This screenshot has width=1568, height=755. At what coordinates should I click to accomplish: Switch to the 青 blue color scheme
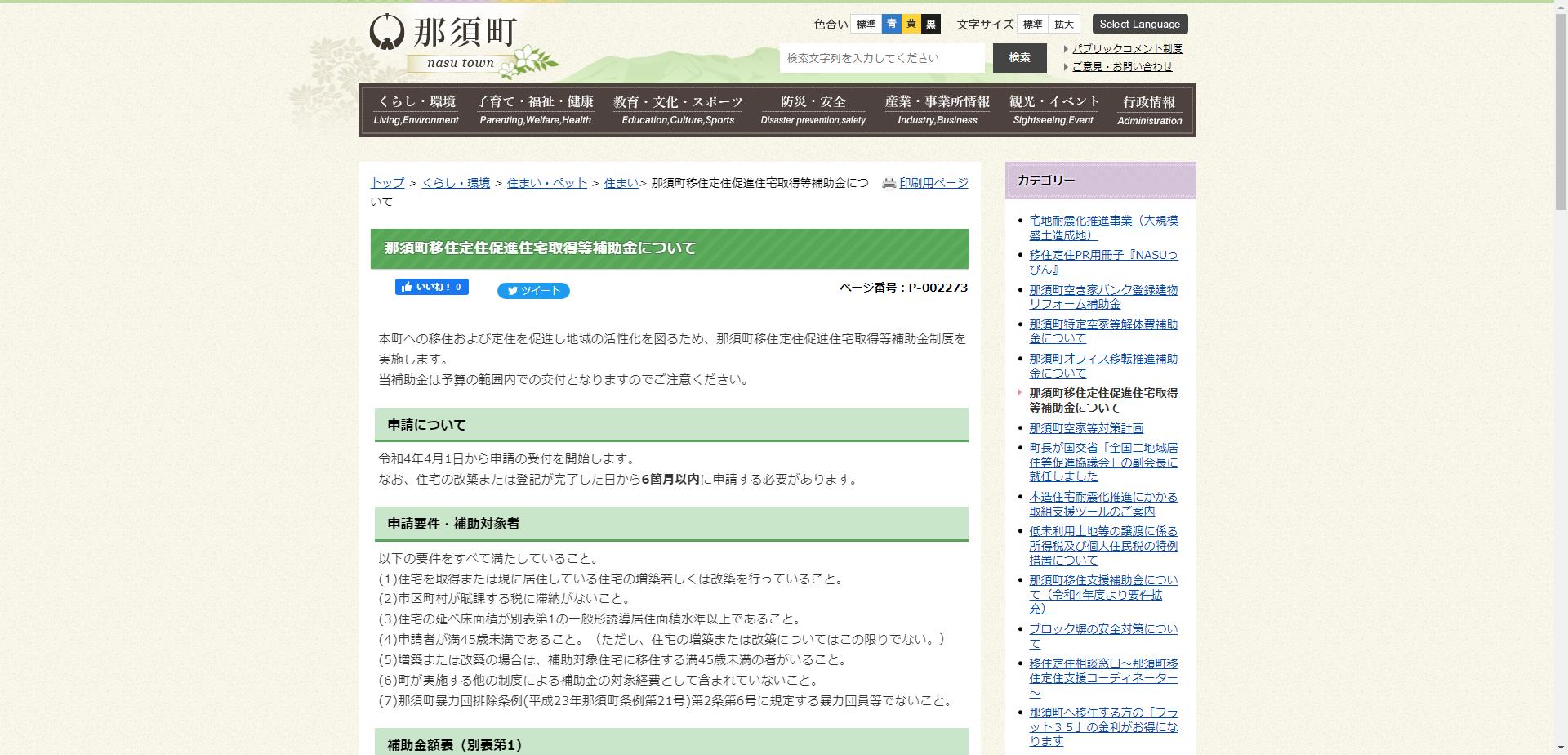pos(891,25)
